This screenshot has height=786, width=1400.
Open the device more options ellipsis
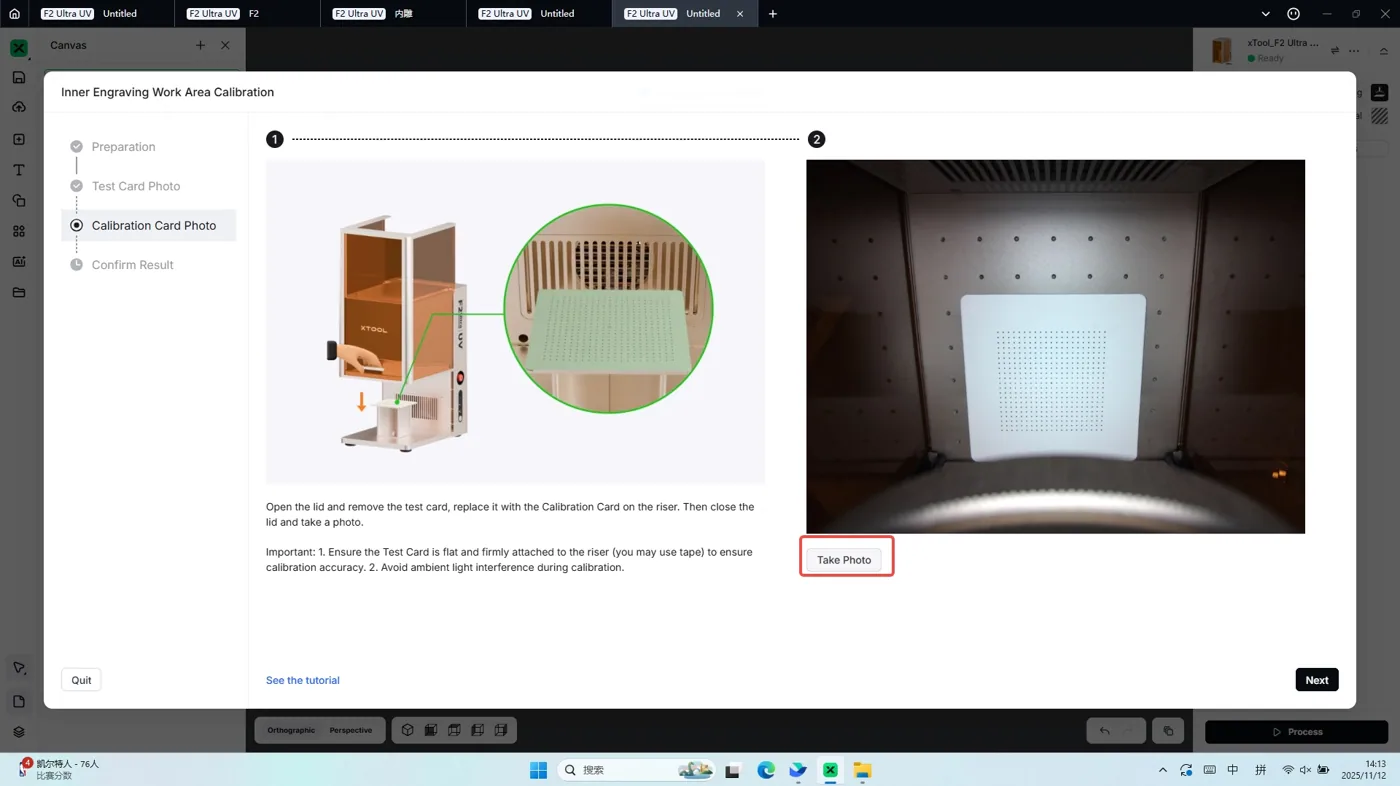pos(1354,51)
